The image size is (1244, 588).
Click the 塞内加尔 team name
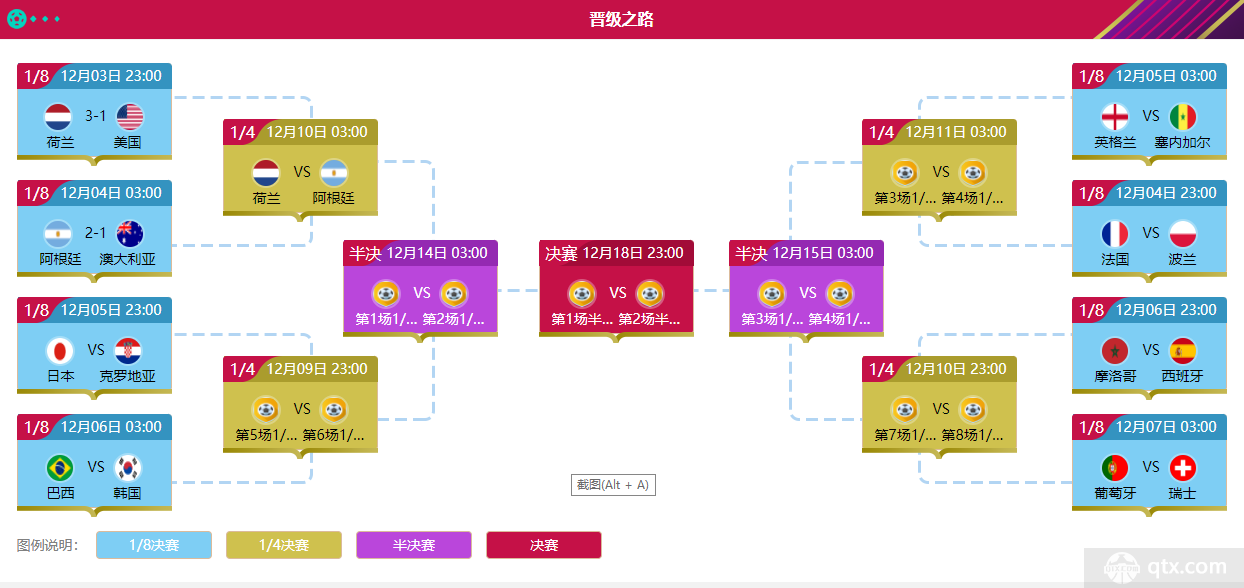pos(1182,143)
